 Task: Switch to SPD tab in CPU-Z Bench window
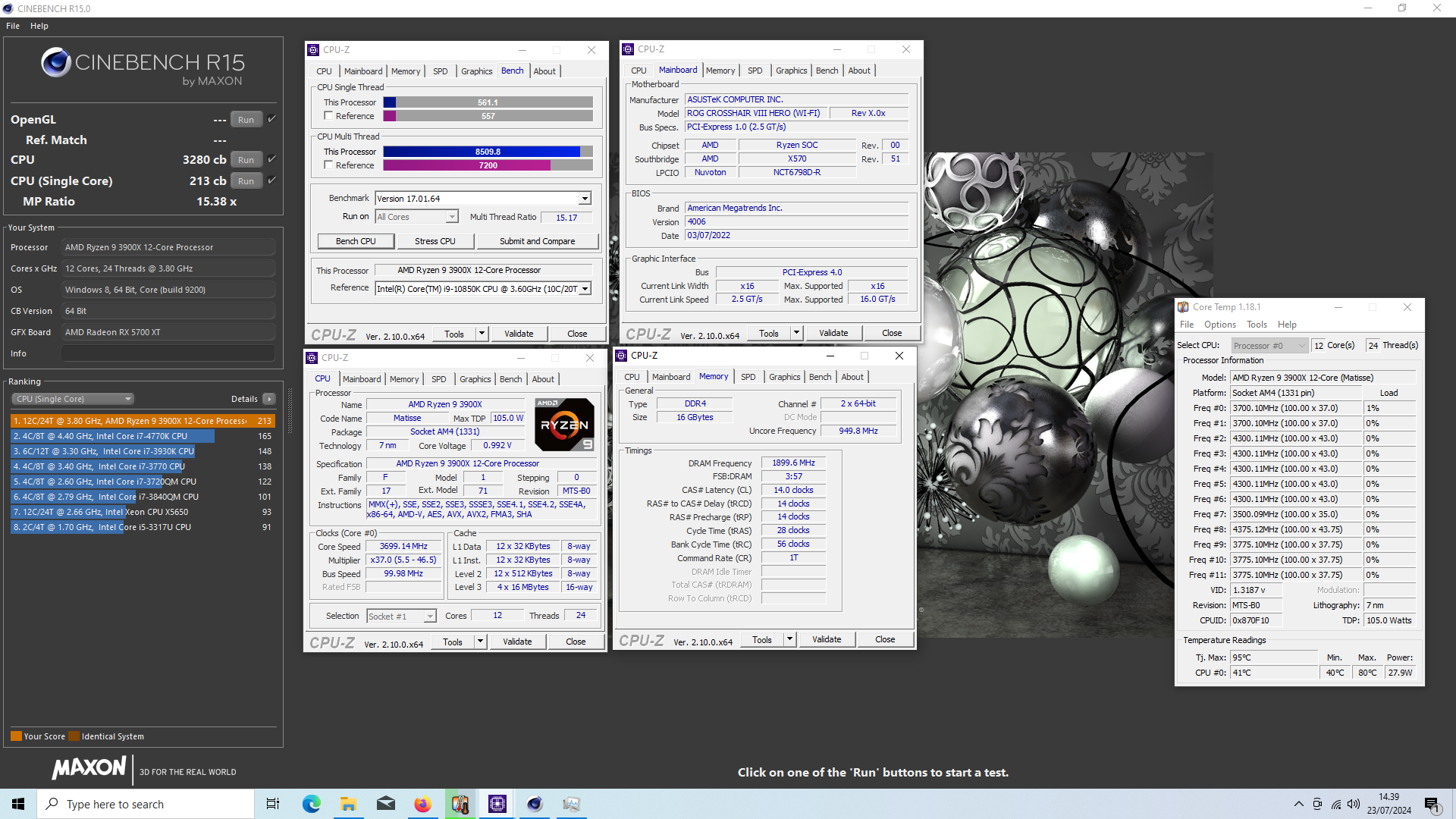coord(441,71)
